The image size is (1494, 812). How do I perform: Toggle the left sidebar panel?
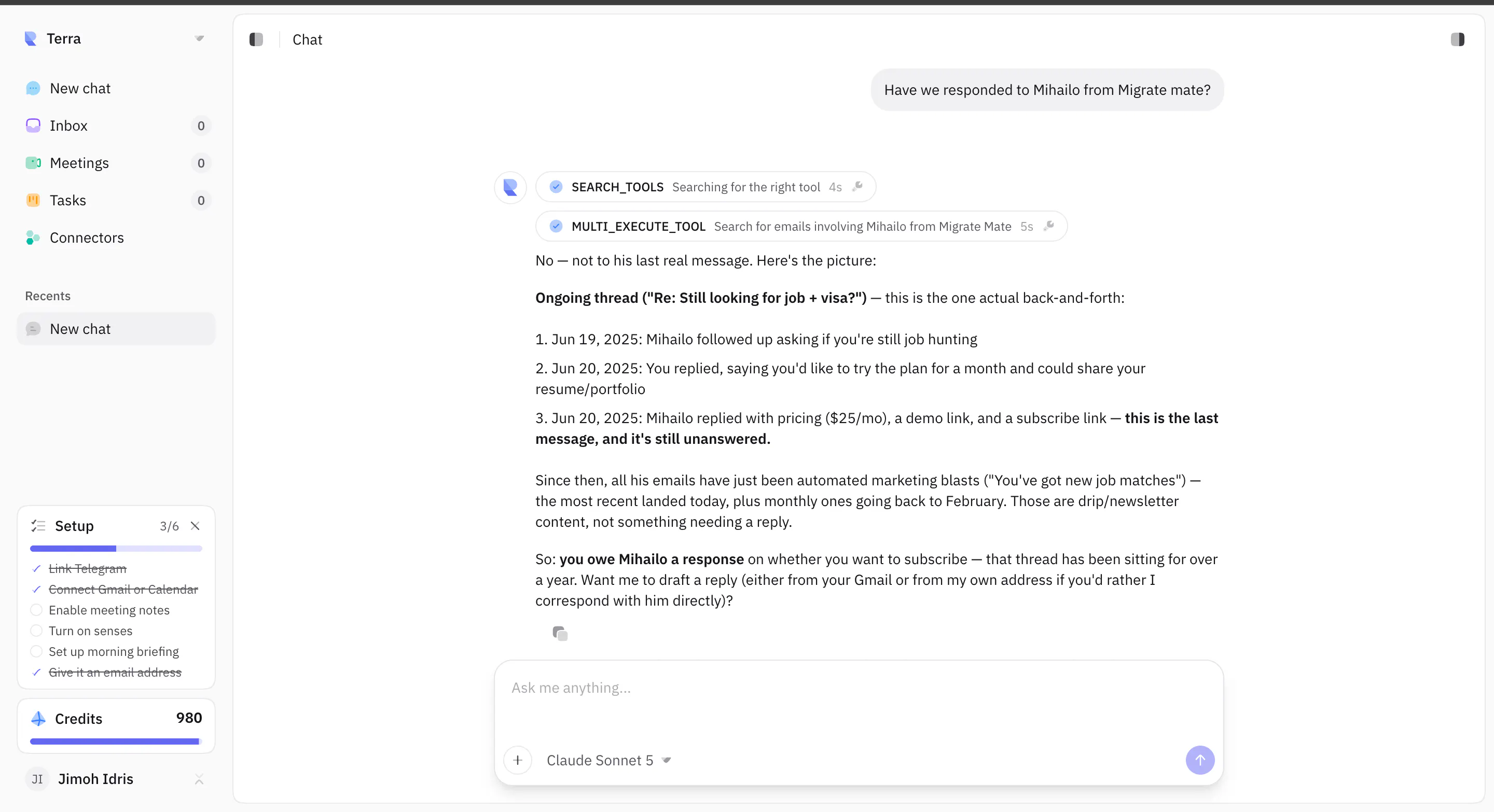pos(256,39)
